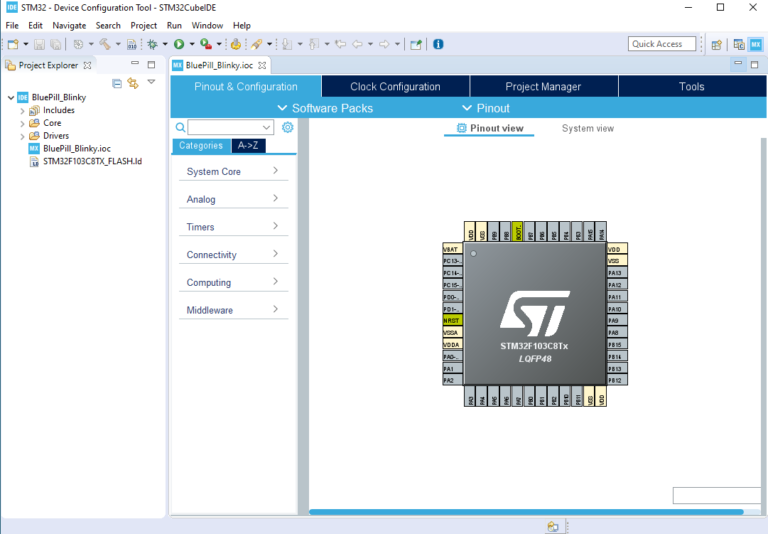Click the Open Perspective icon

pyautogui.click(x=717, y=45)
